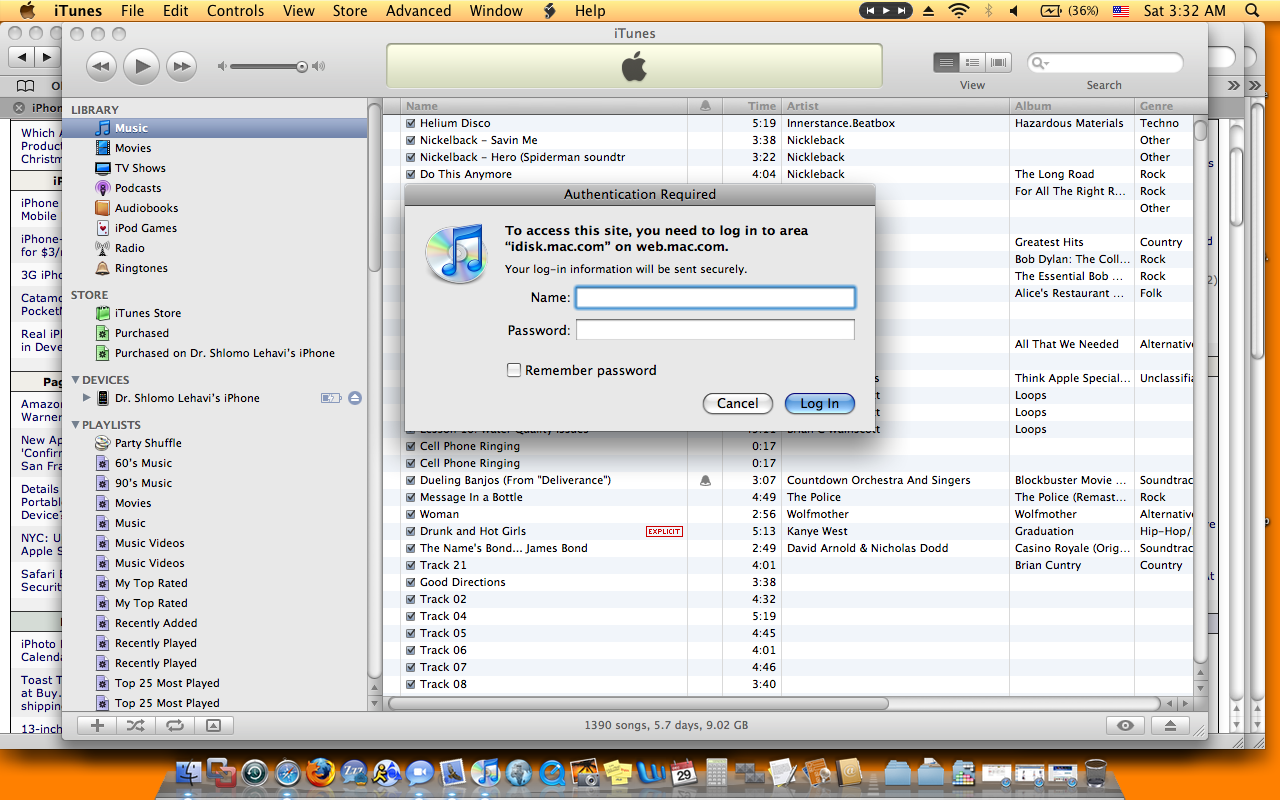Open the Purchased store playlist
The image size is (1280, 800).
(x=215, y=333)
